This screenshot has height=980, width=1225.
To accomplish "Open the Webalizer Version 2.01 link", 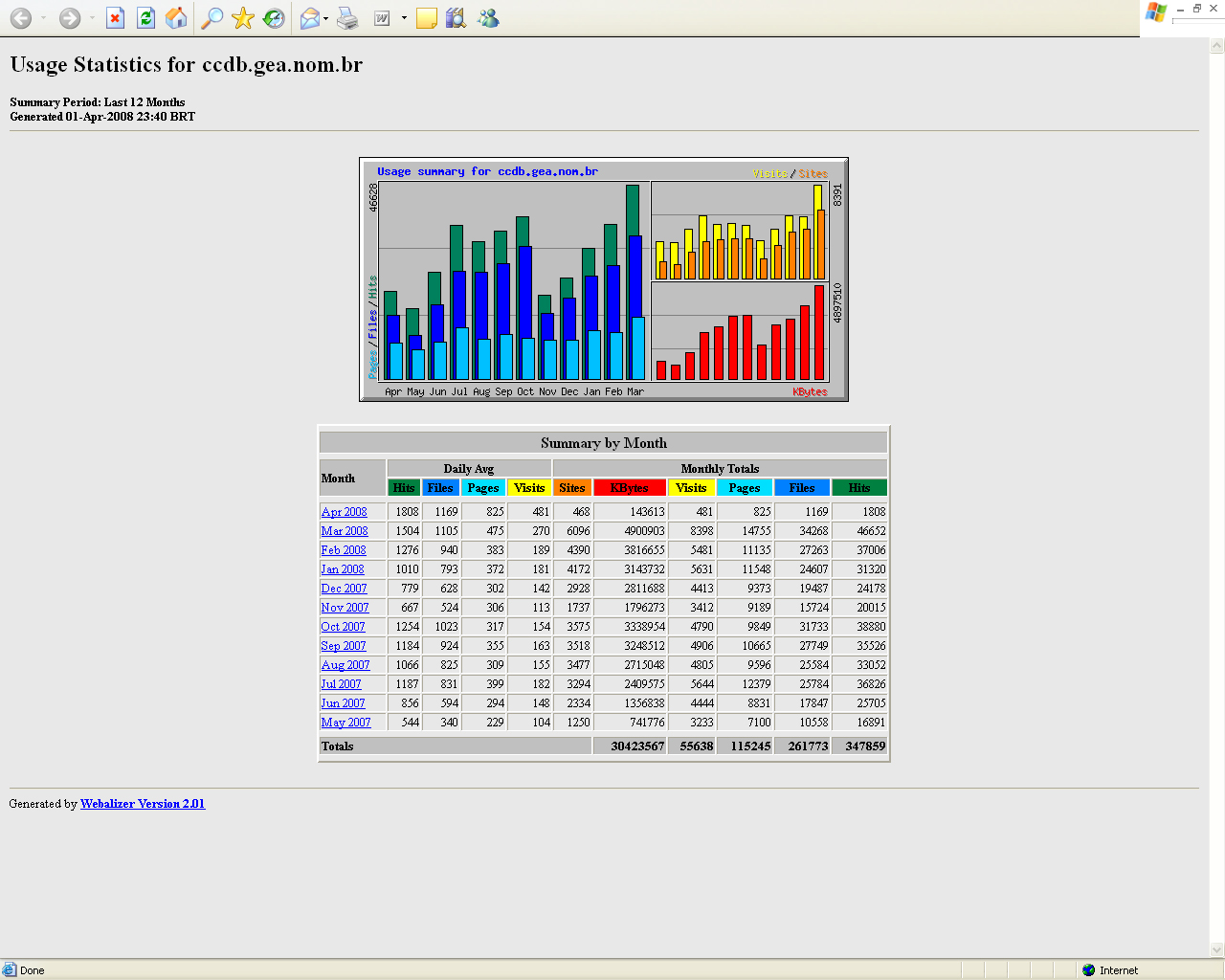I will pos(143,804).
